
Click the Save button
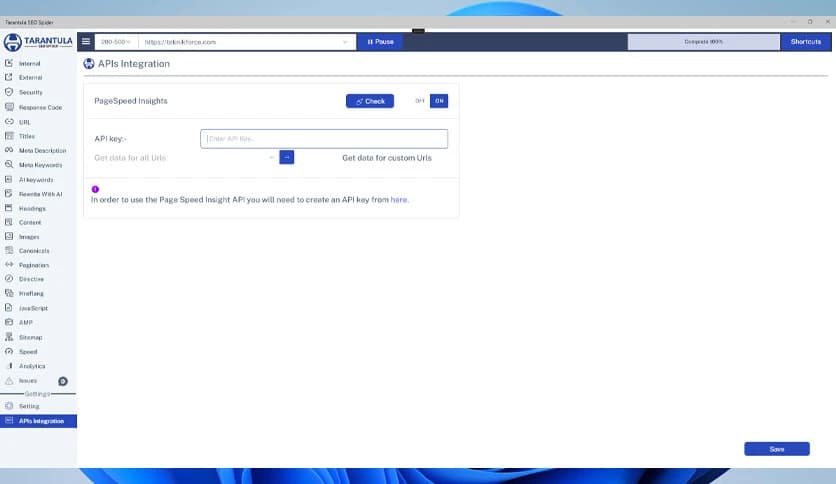coord(777,449)
